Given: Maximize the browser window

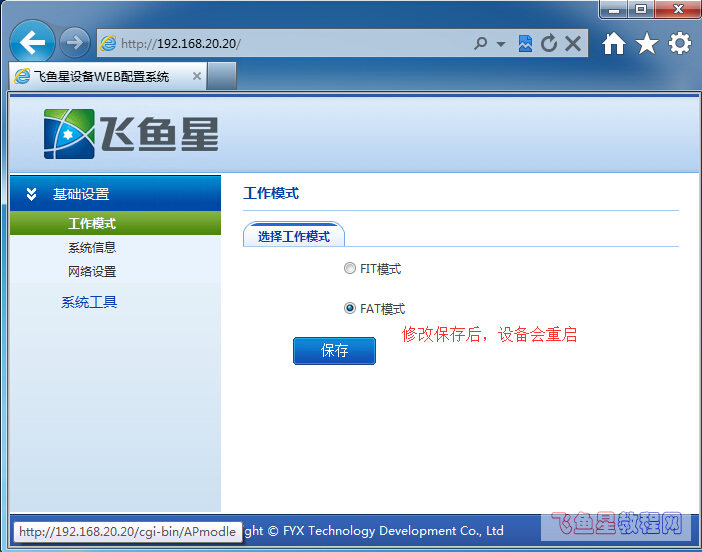Looking at the screenshot, I should (x=641, y=9).
